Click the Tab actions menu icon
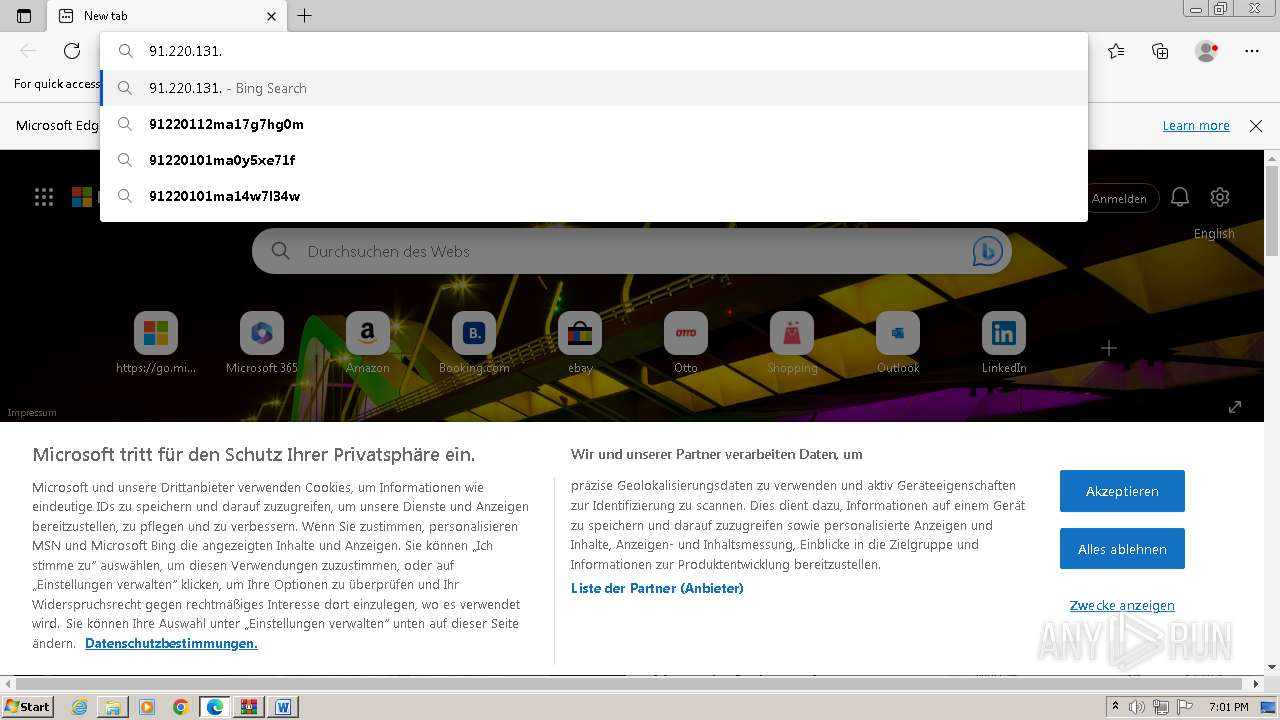 24,16
